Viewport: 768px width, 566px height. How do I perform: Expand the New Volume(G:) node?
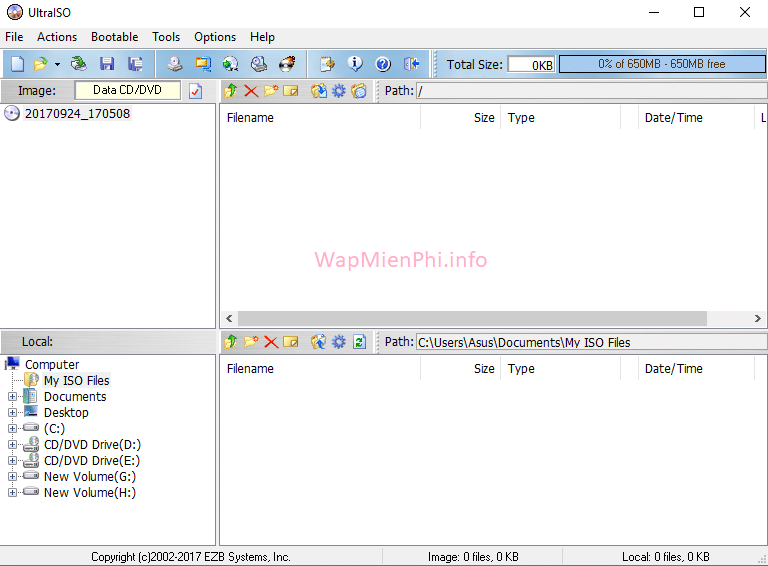(13, 476)
